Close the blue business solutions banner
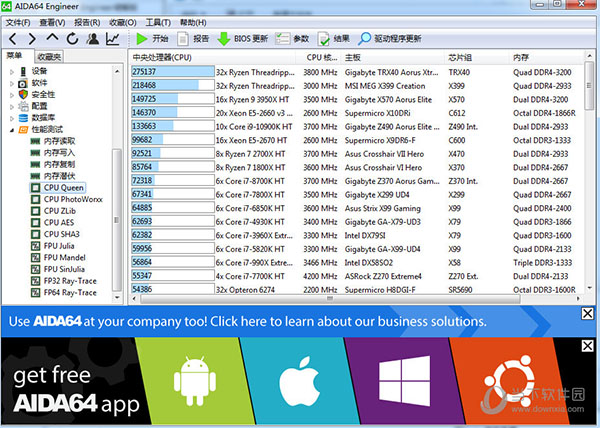The image size is (600, 428). [x=587, y=314]
